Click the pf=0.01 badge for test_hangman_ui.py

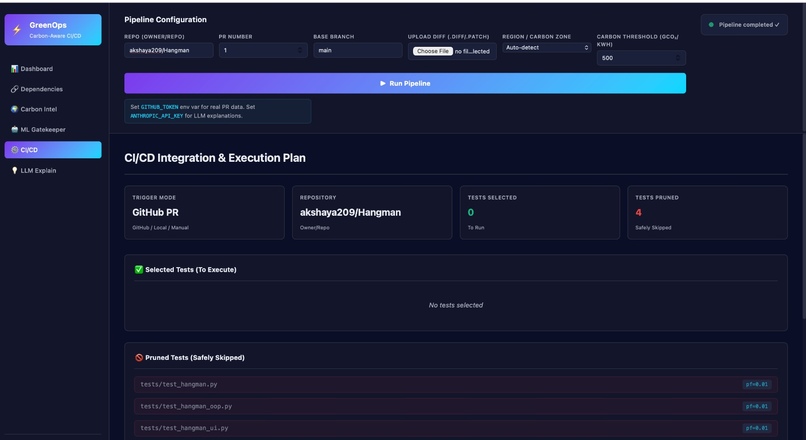[x=757, y=428]
